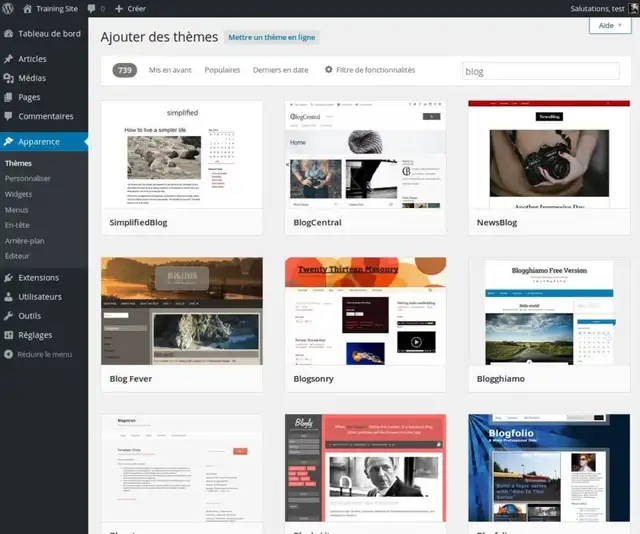Open the Éditeur submenu item

(x=17, y=256)
